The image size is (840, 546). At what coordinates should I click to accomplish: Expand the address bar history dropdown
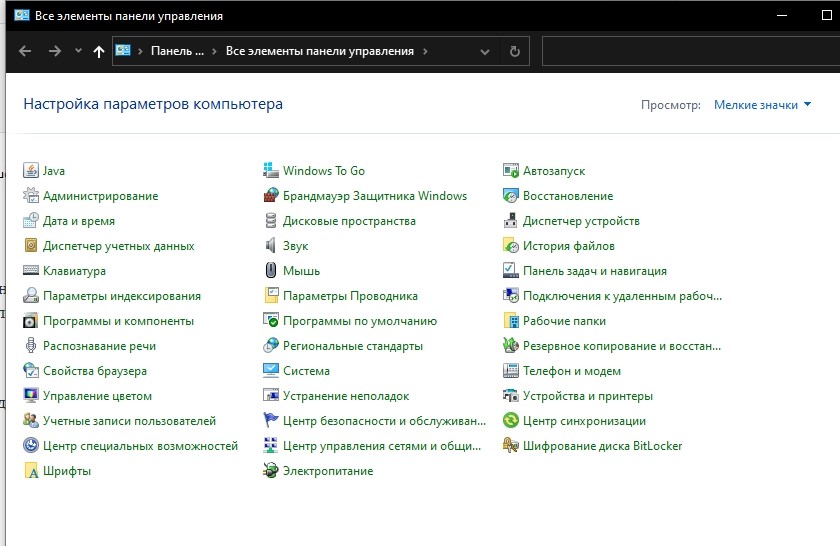point(485,51)
